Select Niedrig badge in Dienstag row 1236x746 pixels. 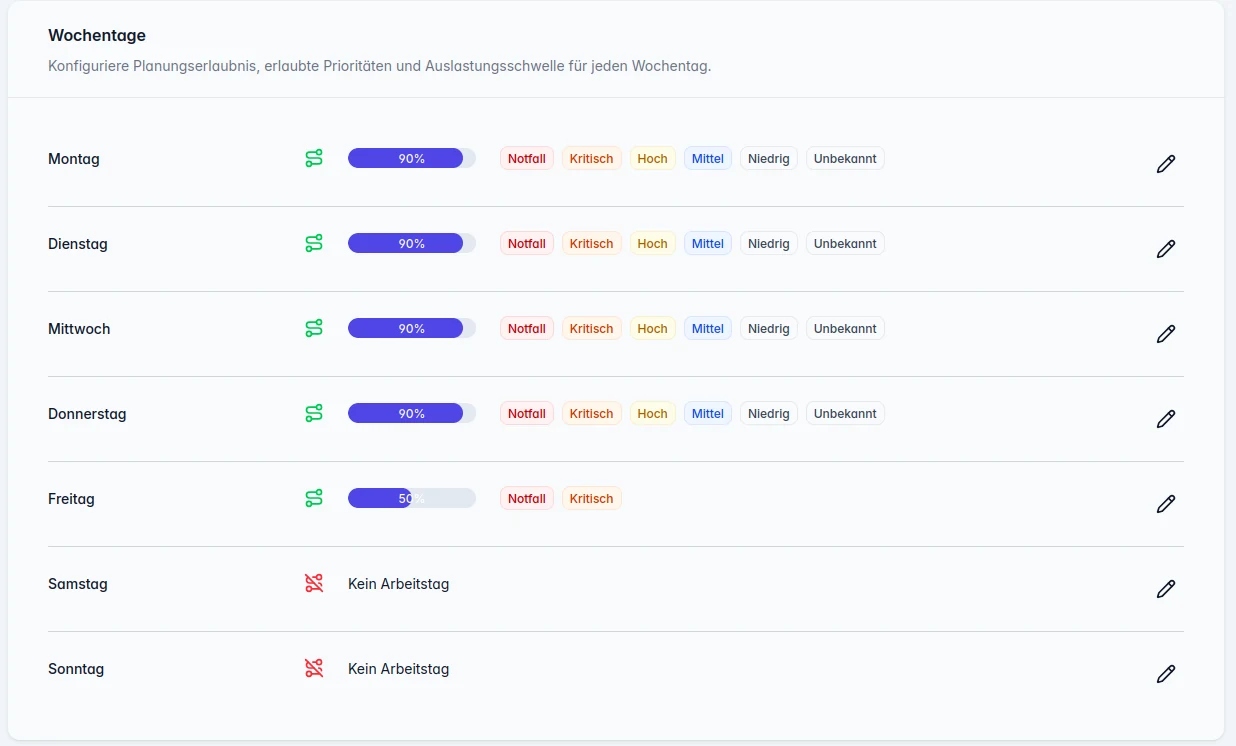(769, 243)
